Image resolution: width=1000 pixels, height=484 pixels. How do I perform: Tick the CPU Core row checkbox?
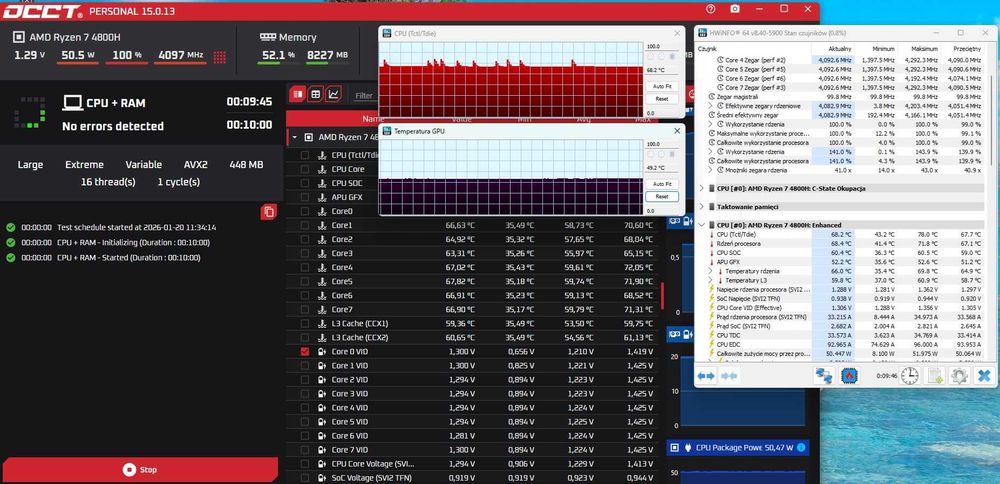point(304,169)
